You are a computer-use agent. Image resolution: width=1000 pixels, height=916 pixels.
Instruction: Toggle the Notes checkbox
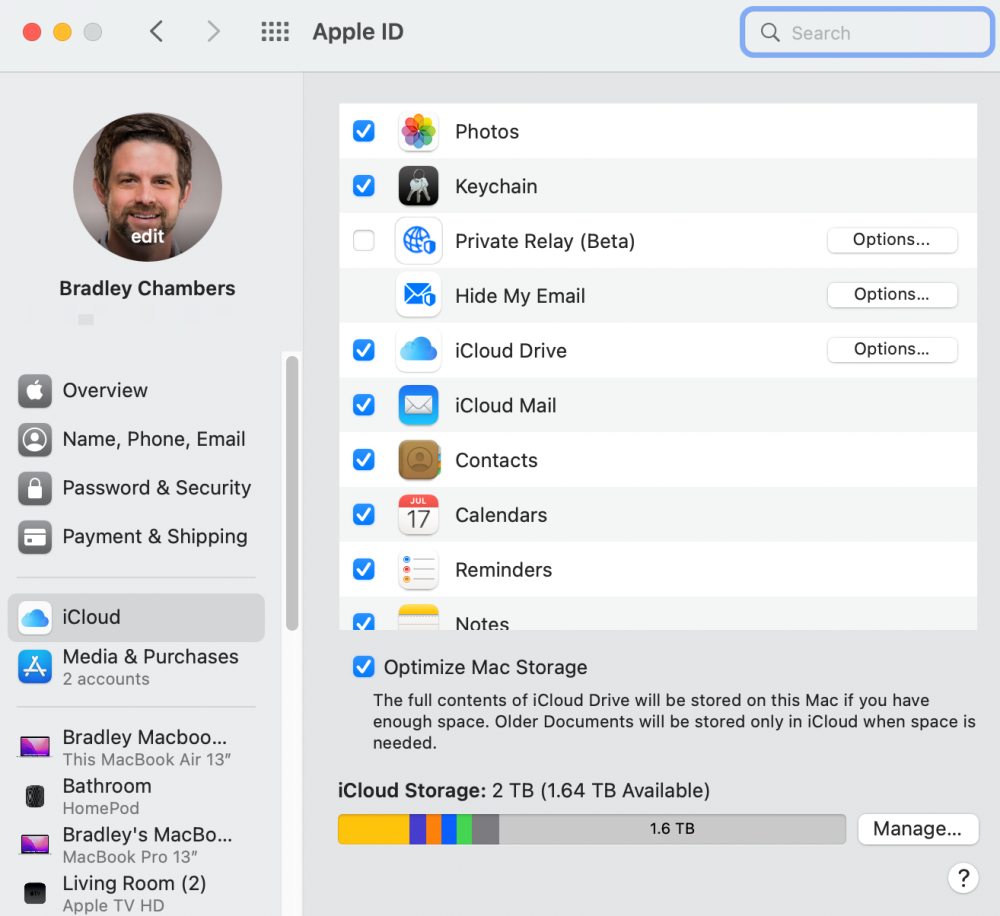(x=364, y=622)
